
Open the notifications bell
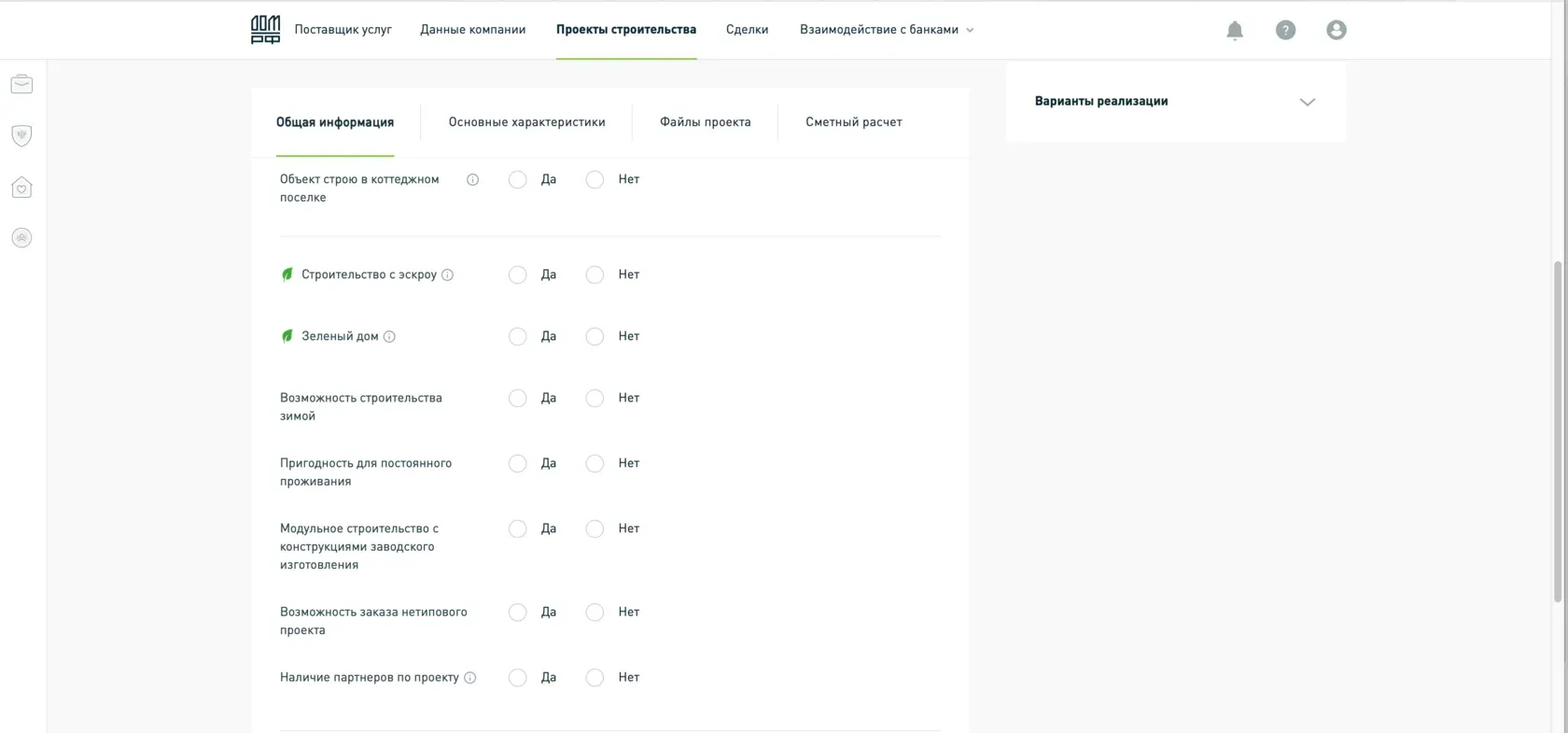click(1235, 31)
